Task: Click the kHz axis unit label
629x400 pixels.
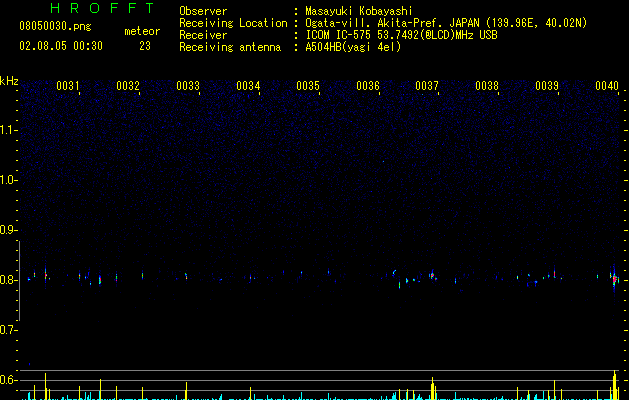Action: pyautogui.click(x=9, y=81)
